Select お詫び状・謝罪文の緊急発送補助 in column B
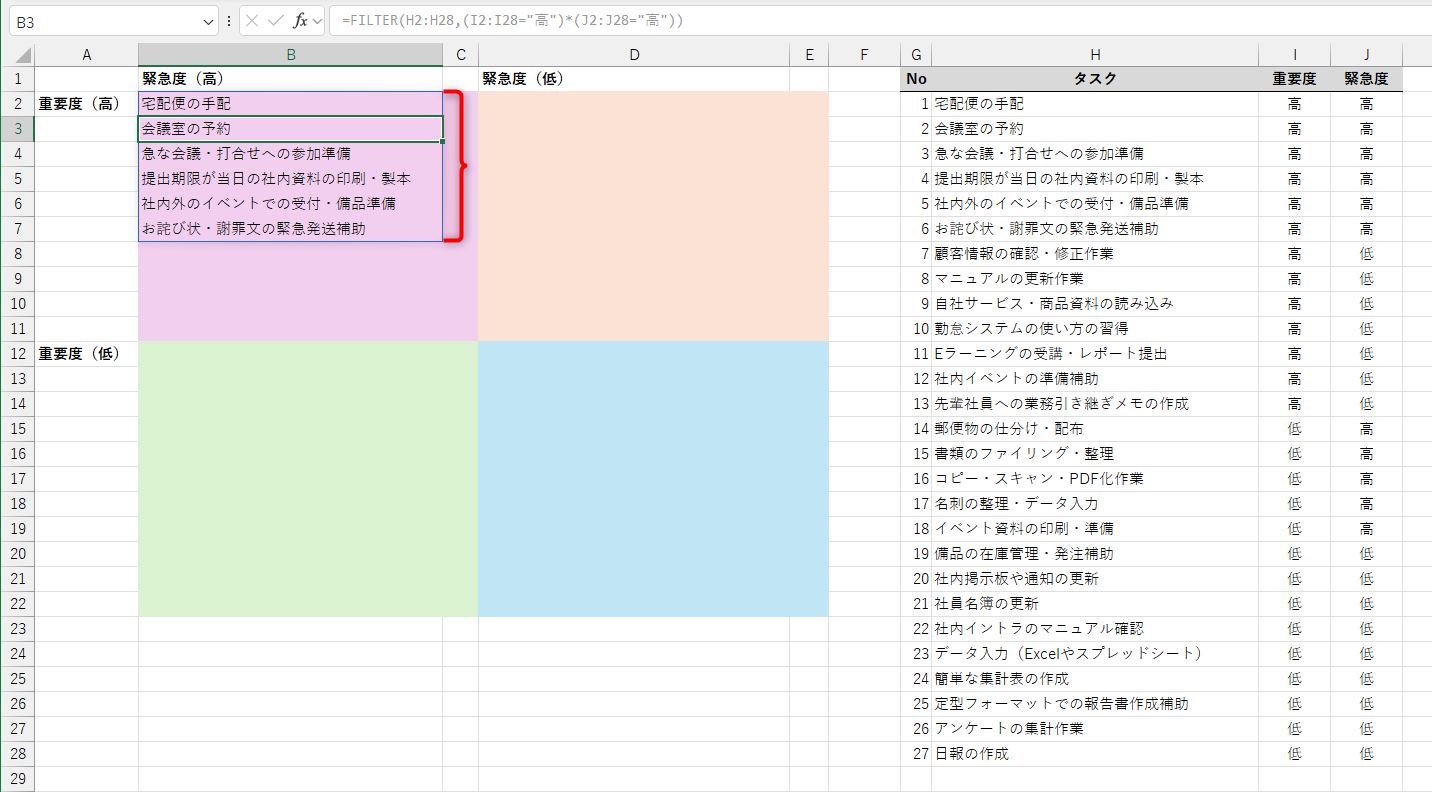 [x=291, y=229]
